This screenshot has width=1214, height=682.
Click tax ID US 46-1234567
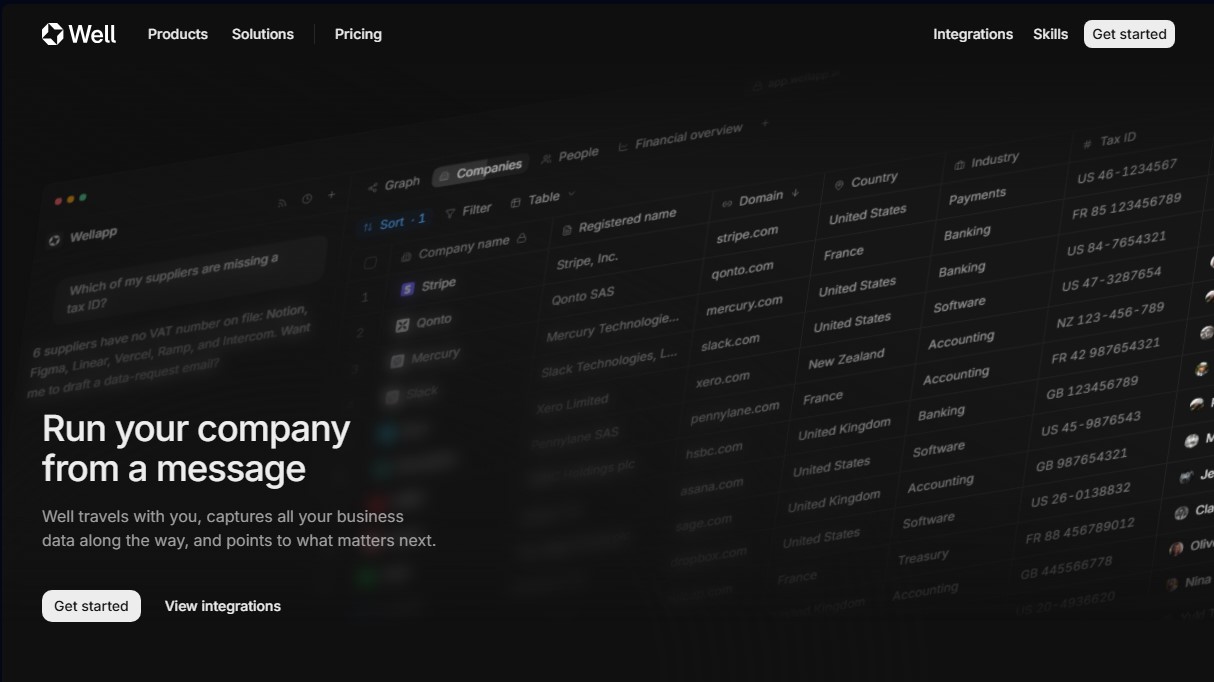1127,172
